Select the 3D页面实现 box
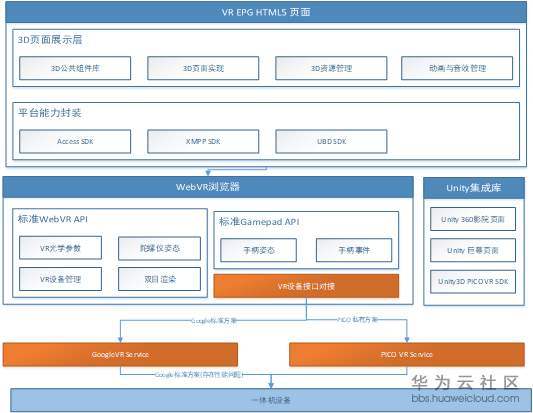Image resolution: width=533 pixels, height=413 pixels. click(x=203, y=68)
